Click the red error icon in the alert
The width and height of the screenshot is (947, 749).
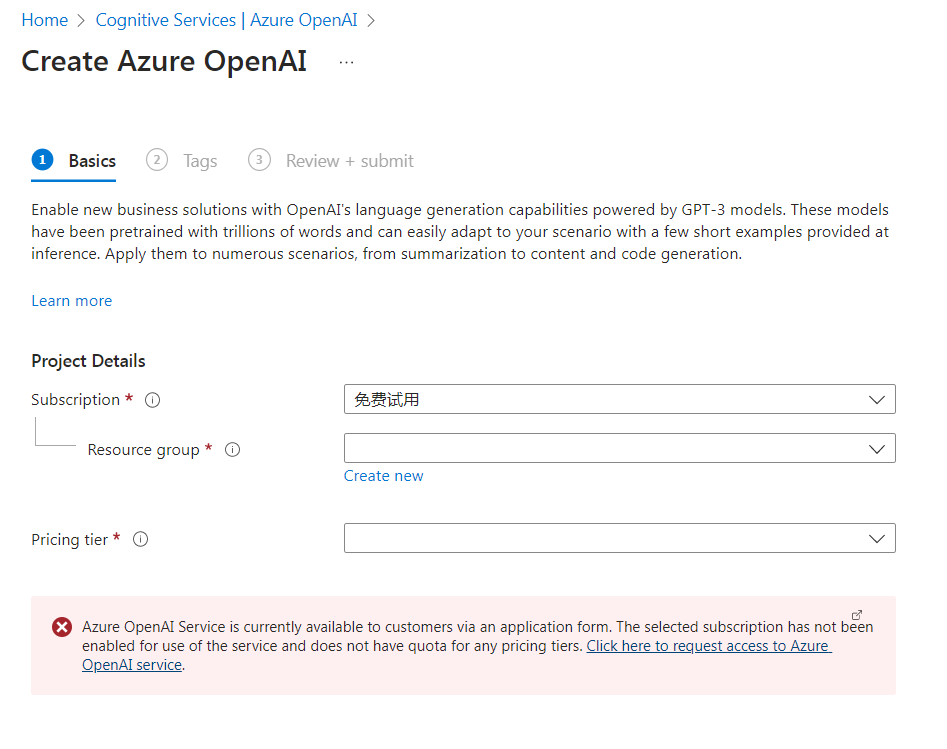click(x=62, y=627)
